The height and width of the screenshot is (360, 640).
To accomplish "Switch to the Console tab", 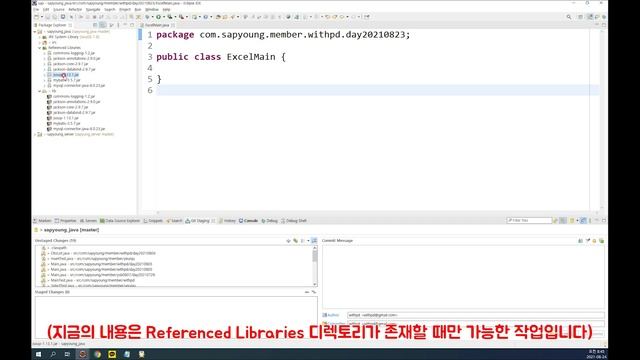I will point(249,221).
